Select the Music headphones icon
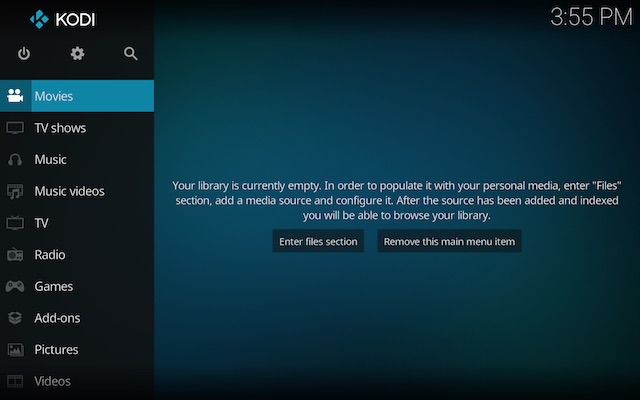The width and height of the screenshot is (640, 400). 15,160
